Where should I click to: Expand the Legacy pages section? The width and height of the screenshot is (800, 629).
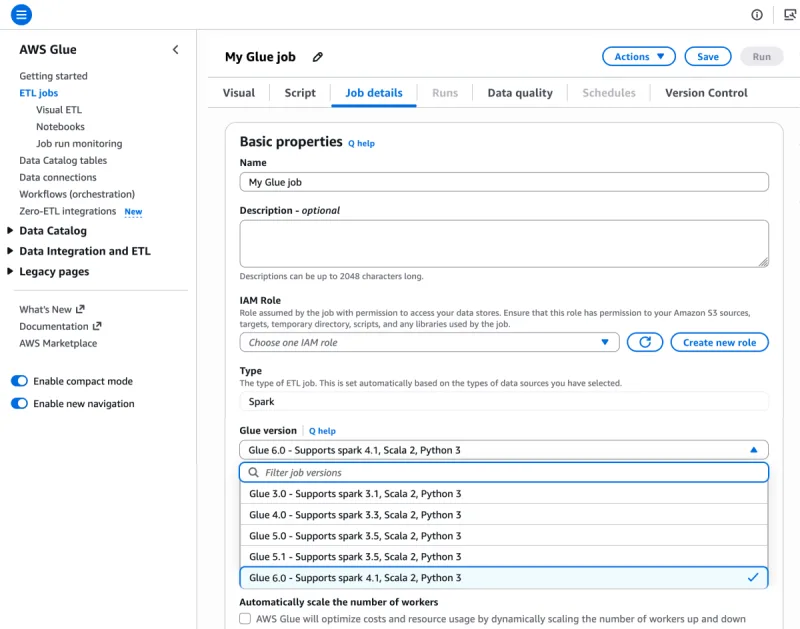click(10, 271)
